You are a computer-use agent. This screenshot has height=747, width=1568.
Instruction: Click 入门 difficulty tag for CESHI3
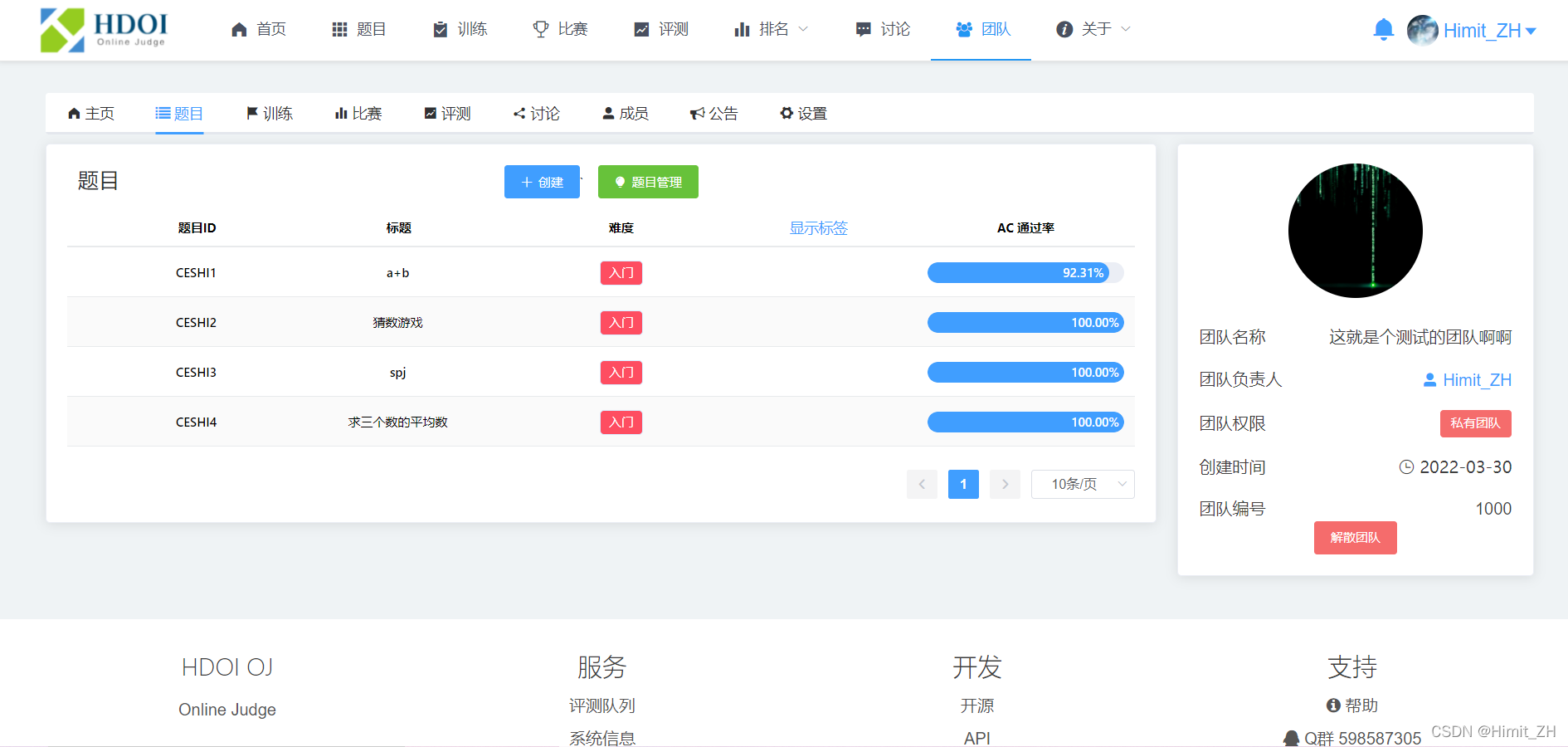pyautogui.click(x=621, y=373)
